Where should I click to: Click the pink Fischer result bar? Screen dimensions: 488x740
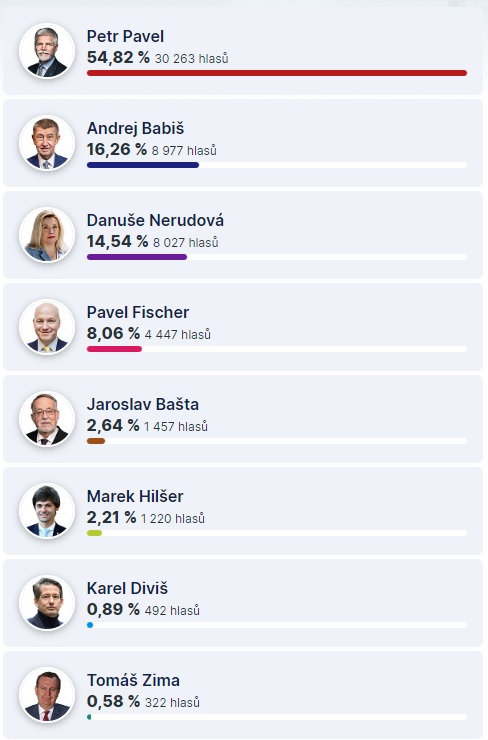click(114, 349)
